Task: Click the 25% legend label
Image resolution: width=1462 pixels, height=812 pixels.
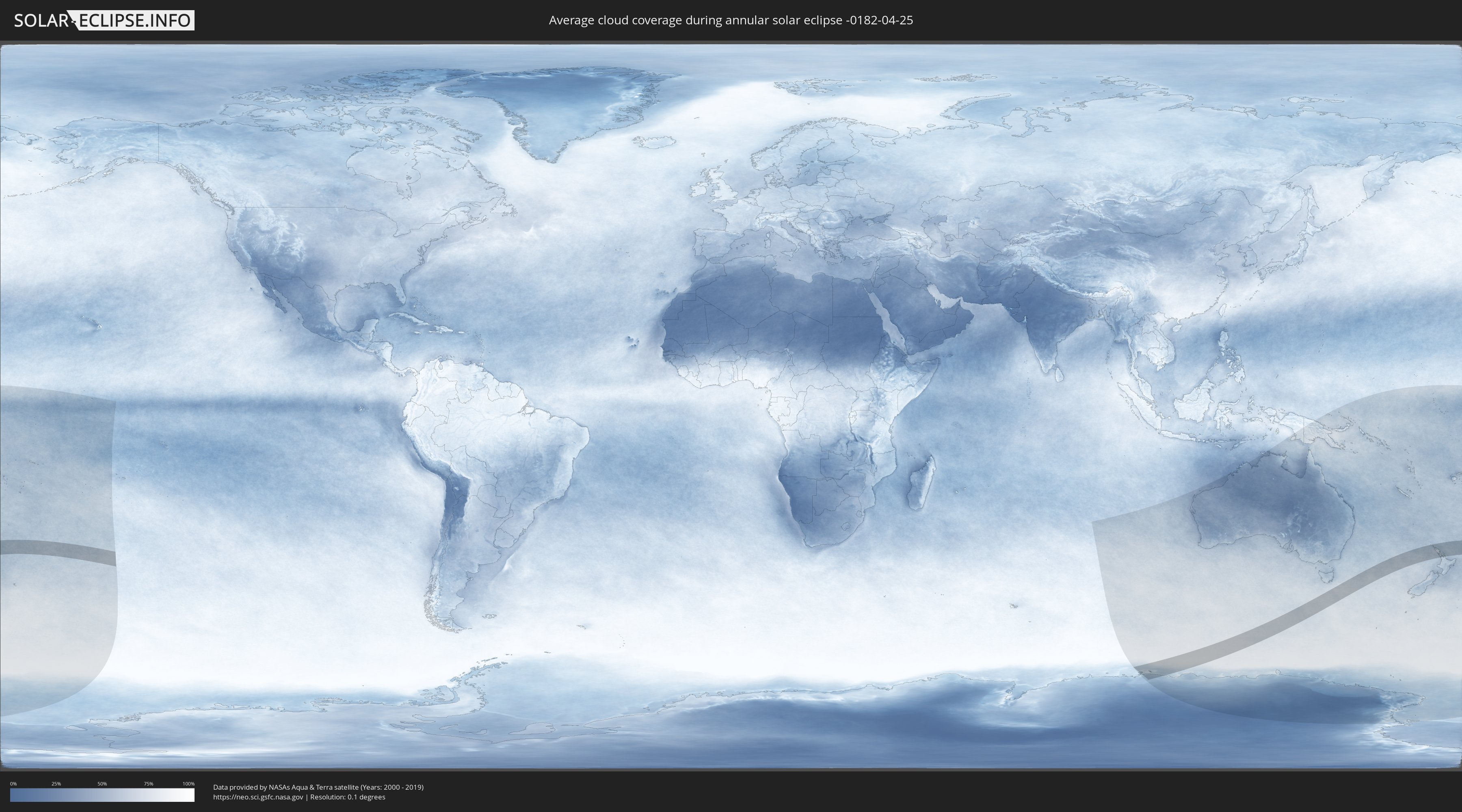Action: 56,784
